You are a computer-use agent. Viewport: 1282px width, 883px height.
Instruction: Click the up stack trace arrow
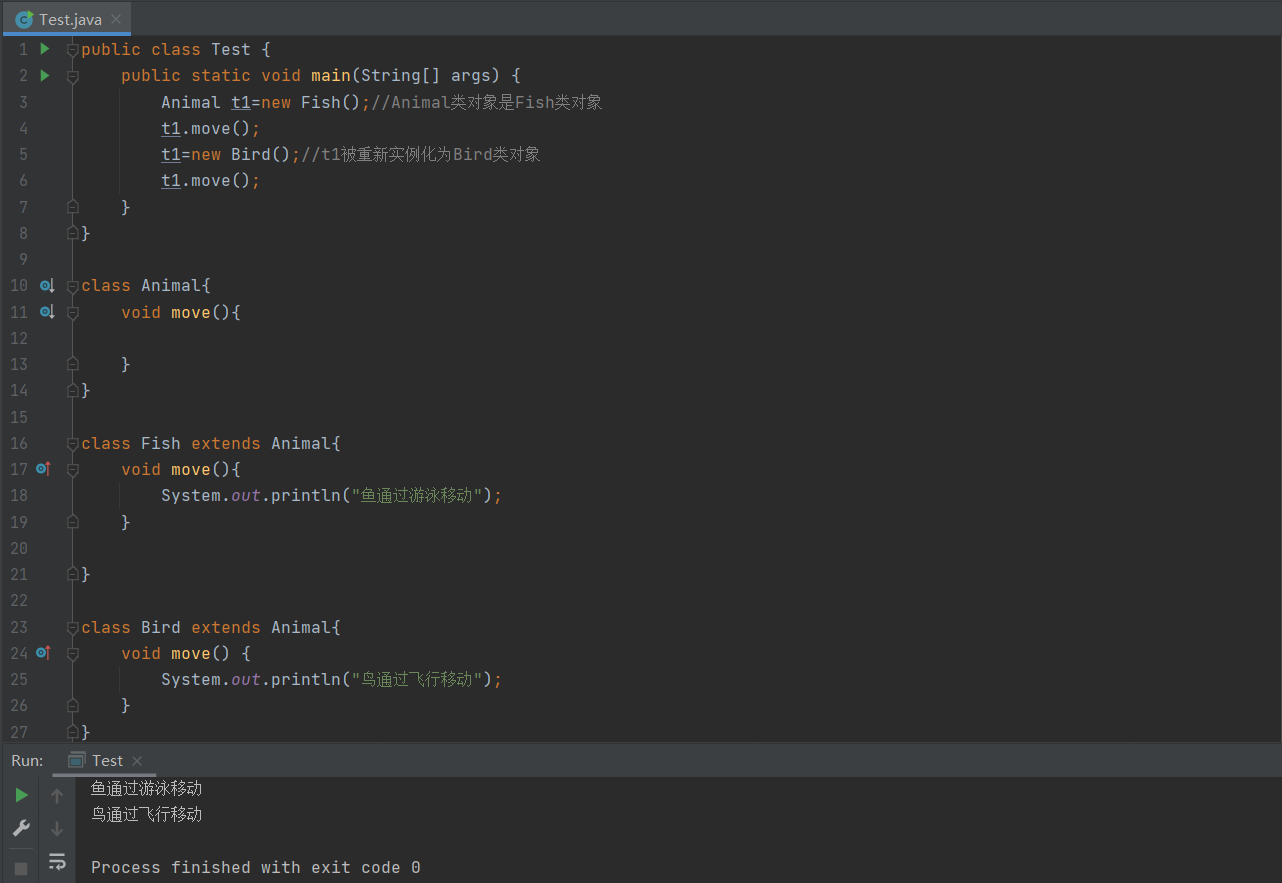coord(57,796)
